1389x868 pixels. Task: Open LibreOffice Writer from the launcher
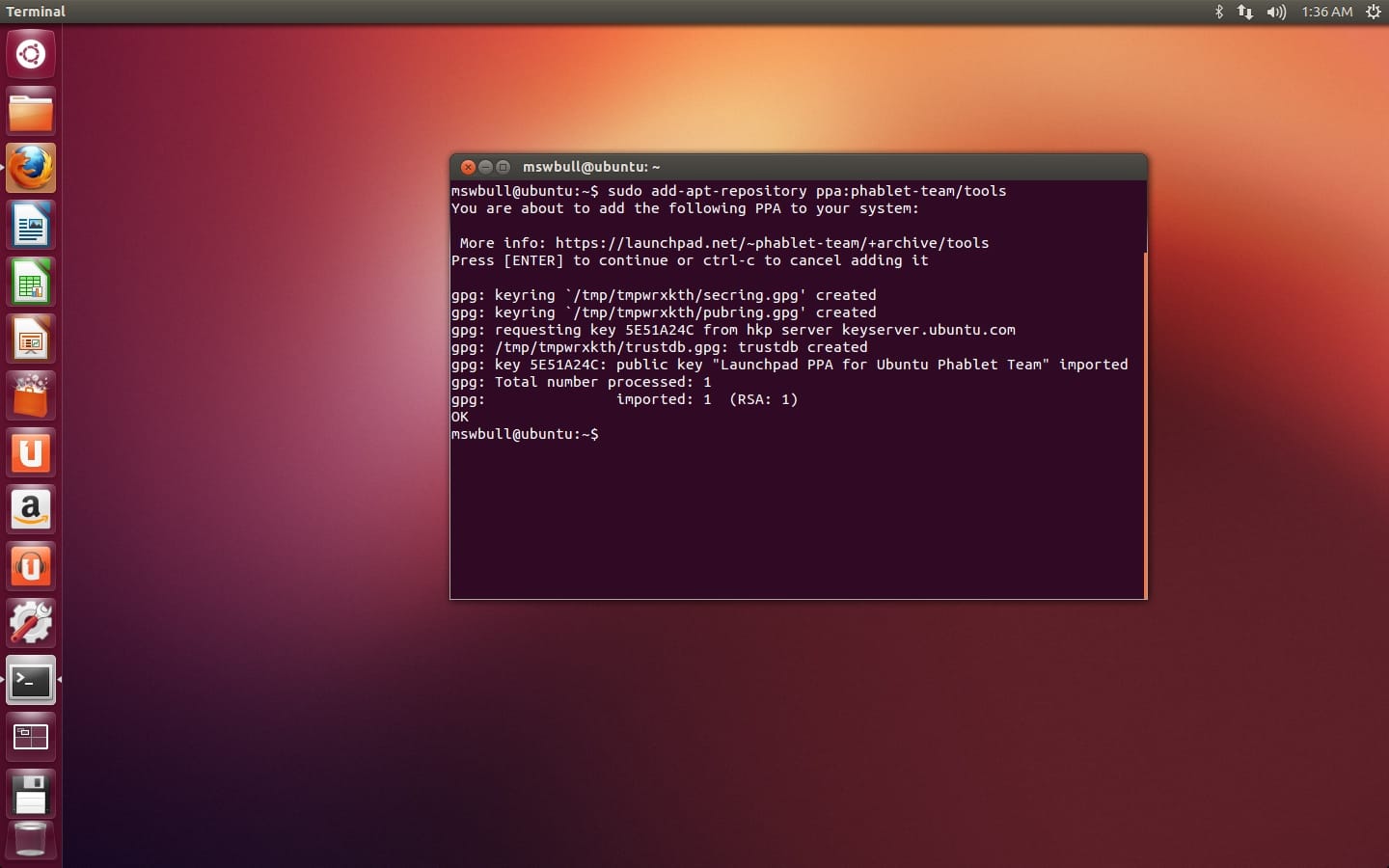point(31,226)
